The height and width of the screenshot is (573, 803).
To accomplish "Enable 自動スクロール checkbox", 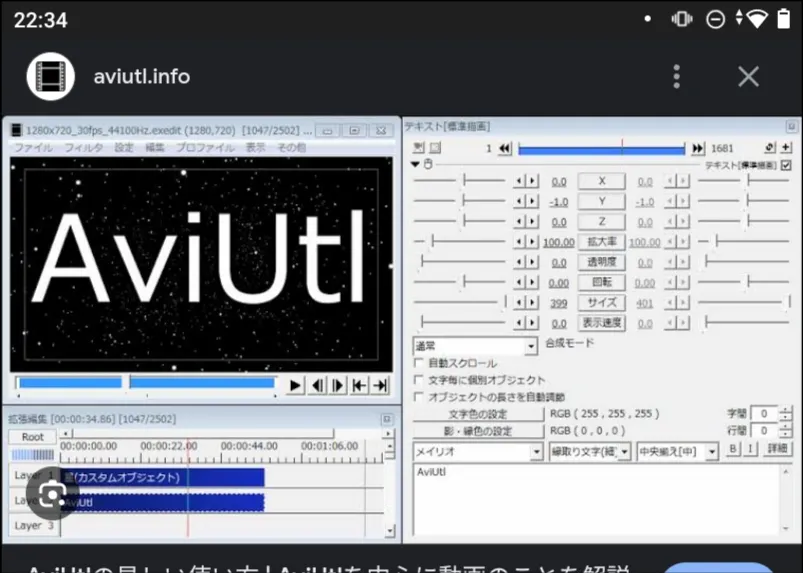I will pyautogui.click(x=419, y=363).
